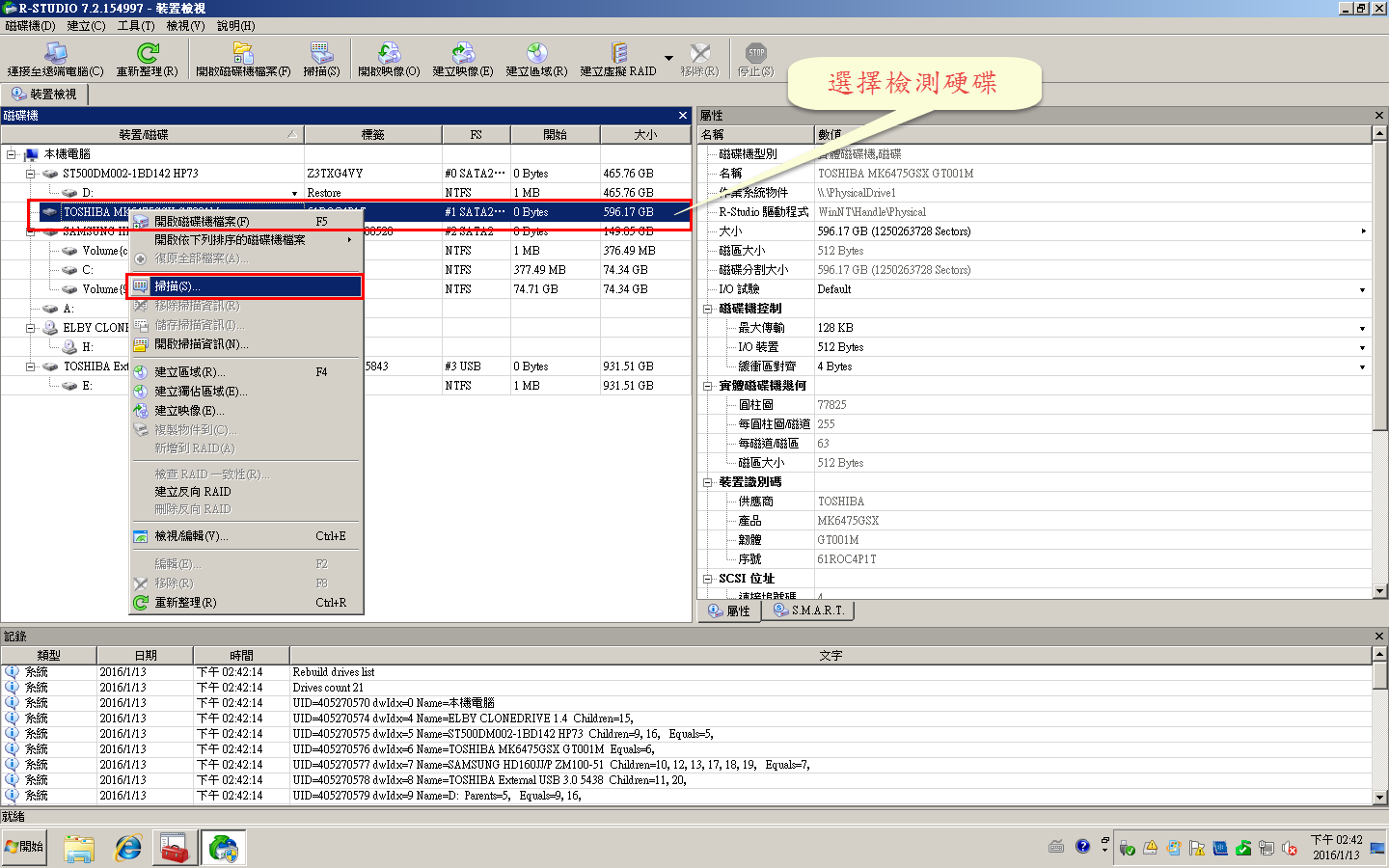Collapse the 磁碟機控制 property group
Viewport: 1389px width, 868px height.
click(707, 309)
